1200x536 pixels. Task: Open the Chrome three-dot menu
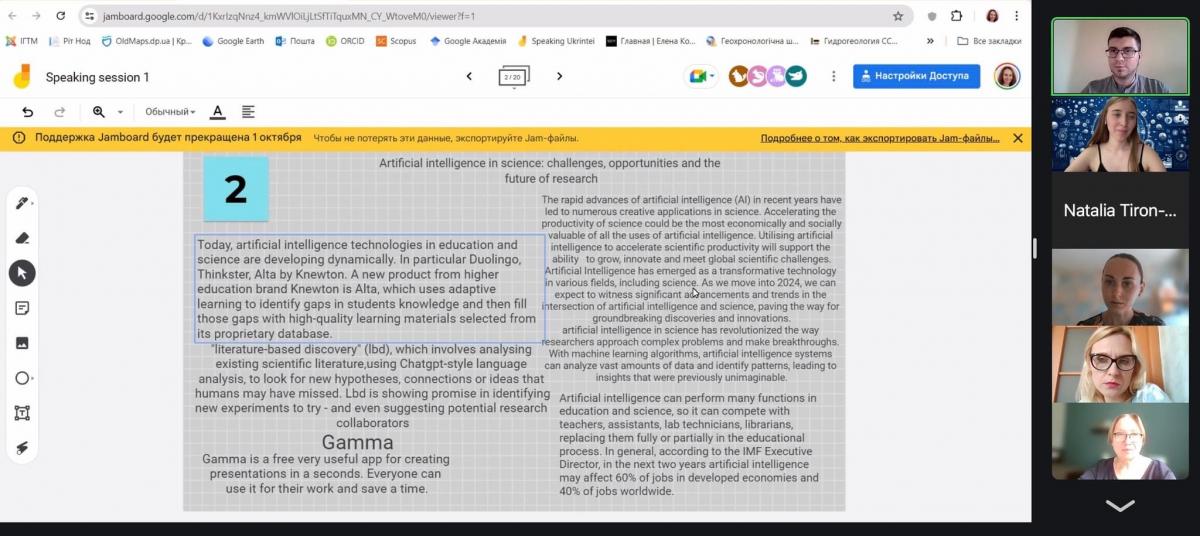(1017, 16)
